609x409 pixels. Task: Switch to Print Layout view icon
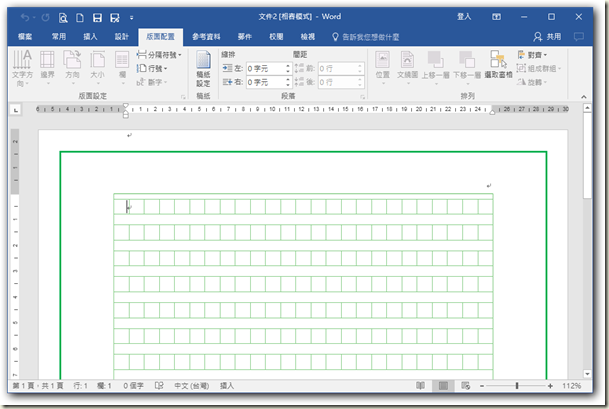point(443,385)
